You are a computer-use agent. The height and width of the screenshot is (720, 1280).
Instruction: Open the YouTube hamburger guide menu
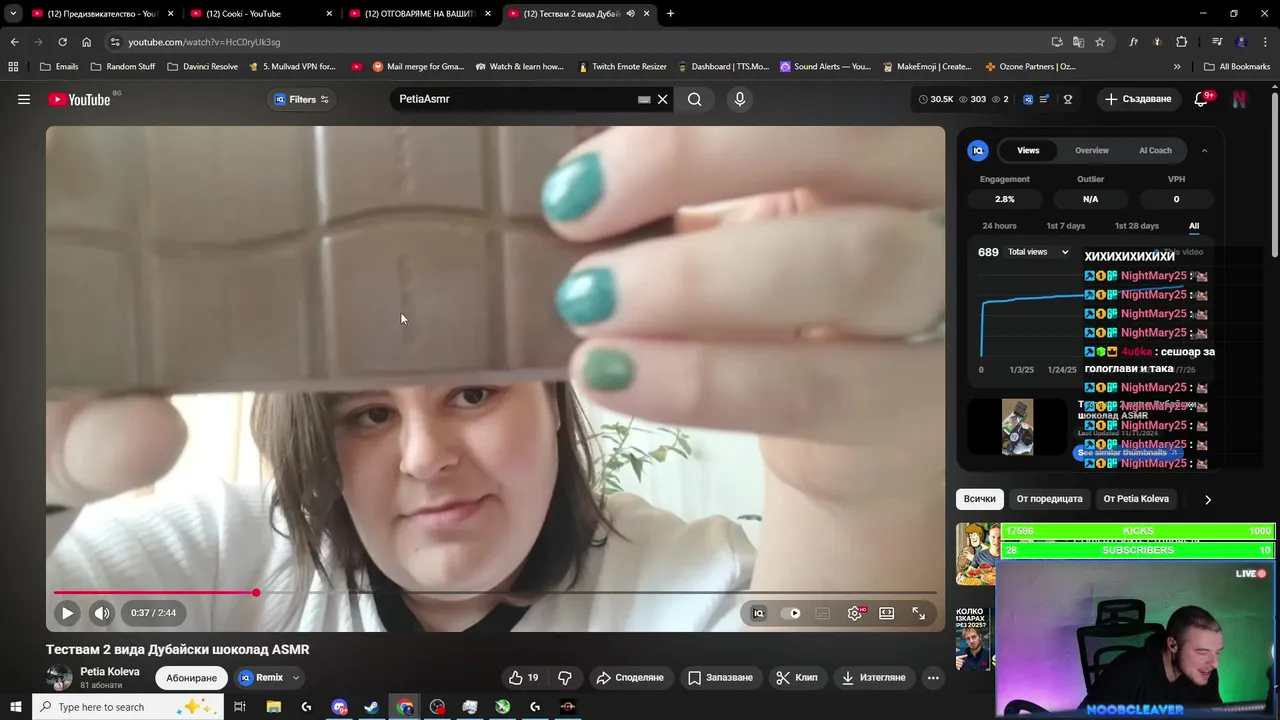[24, 99]
